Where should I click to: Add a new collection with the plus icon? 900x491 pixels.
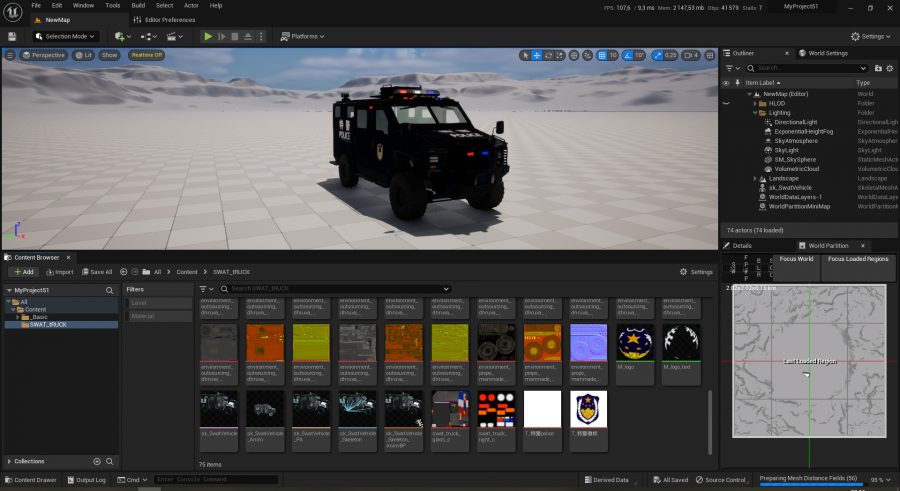point(96,461)
